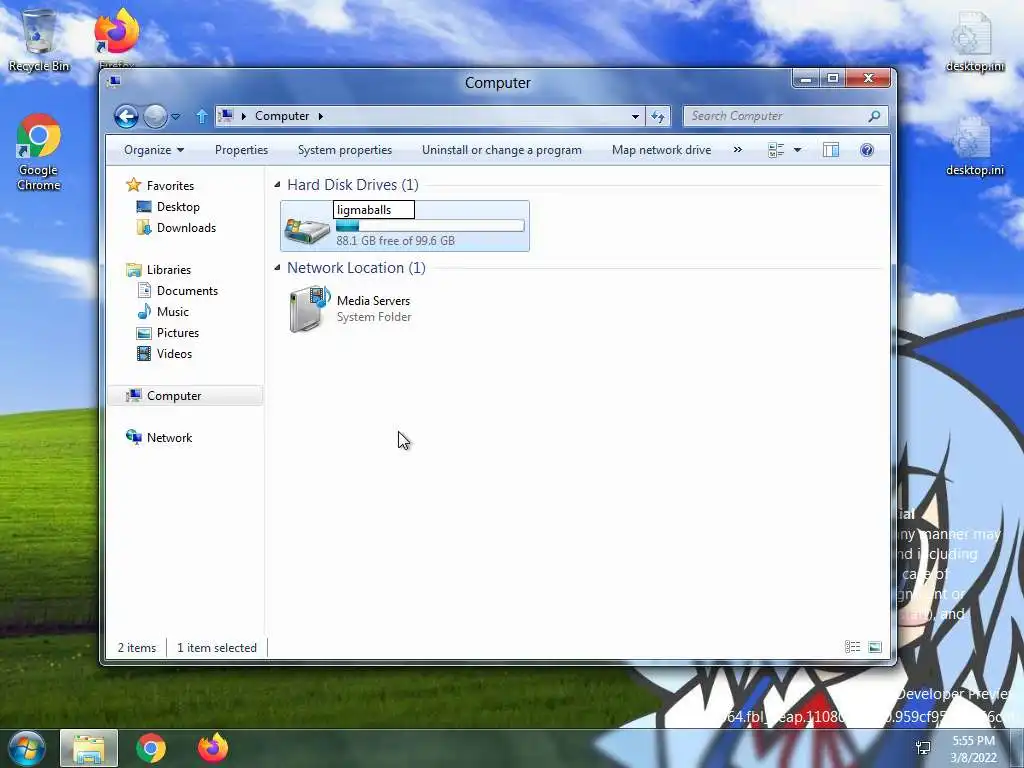Open address bar history dropdown
This screenshot has width=1024, height=768.
[x=635, y=116]
